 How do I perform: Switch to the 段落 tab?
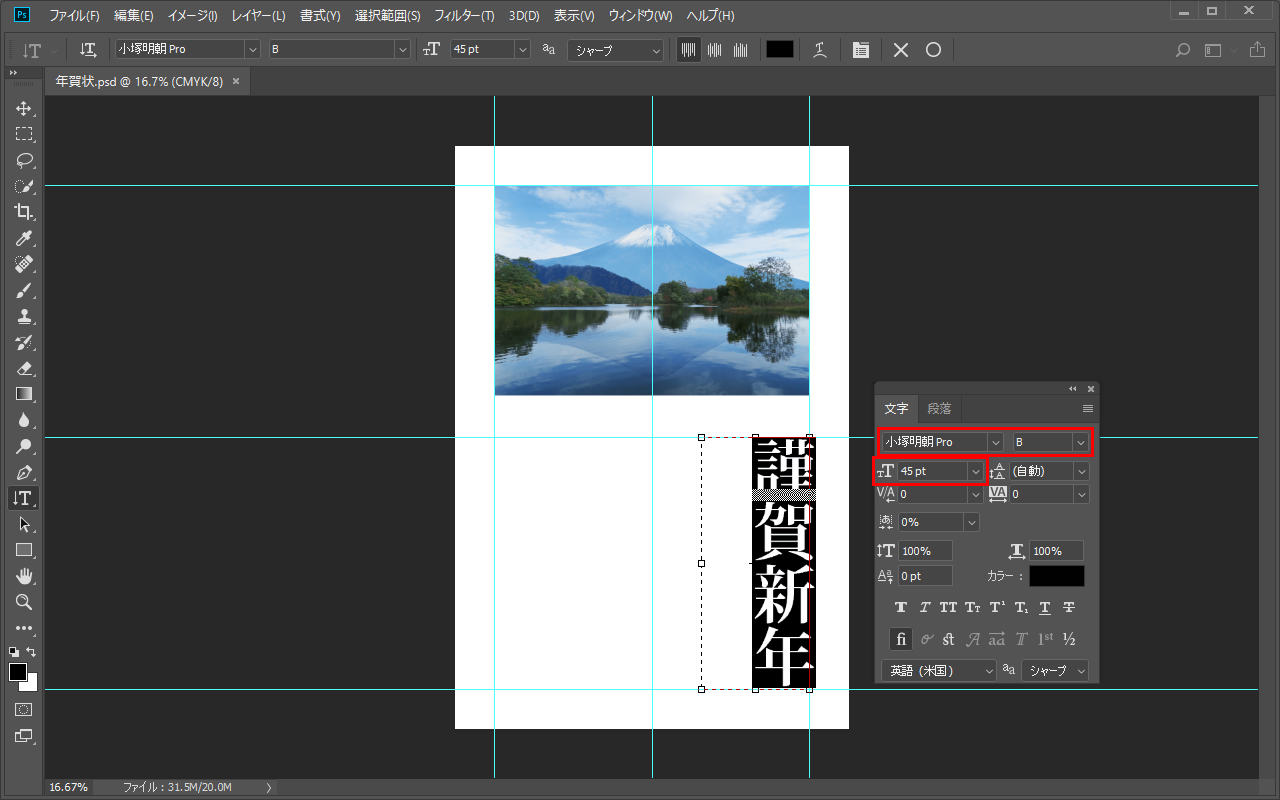point(939,408)
